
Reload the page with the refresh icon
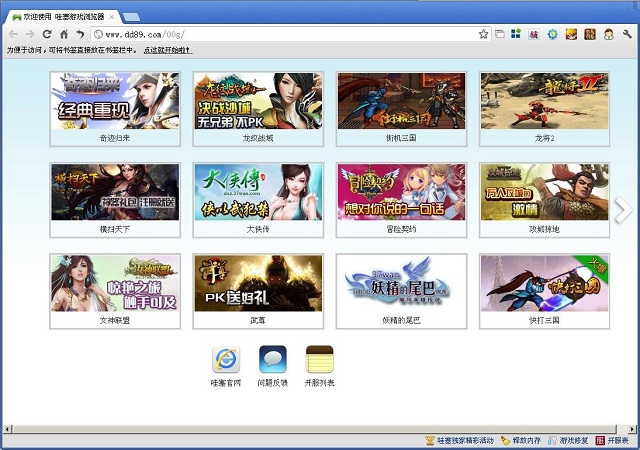coord(46,34)
